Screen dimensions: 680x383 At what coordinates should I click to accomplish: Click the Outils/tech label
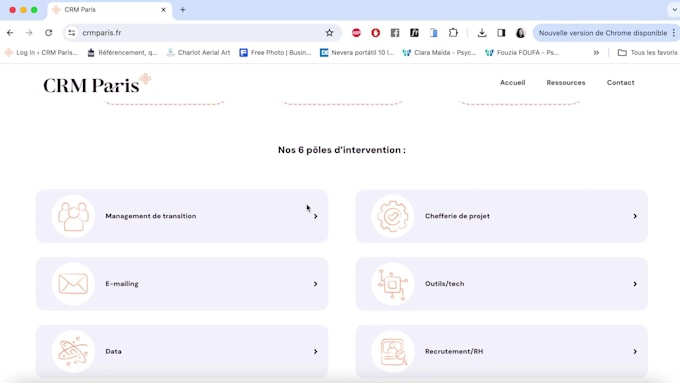click(445, 284)
